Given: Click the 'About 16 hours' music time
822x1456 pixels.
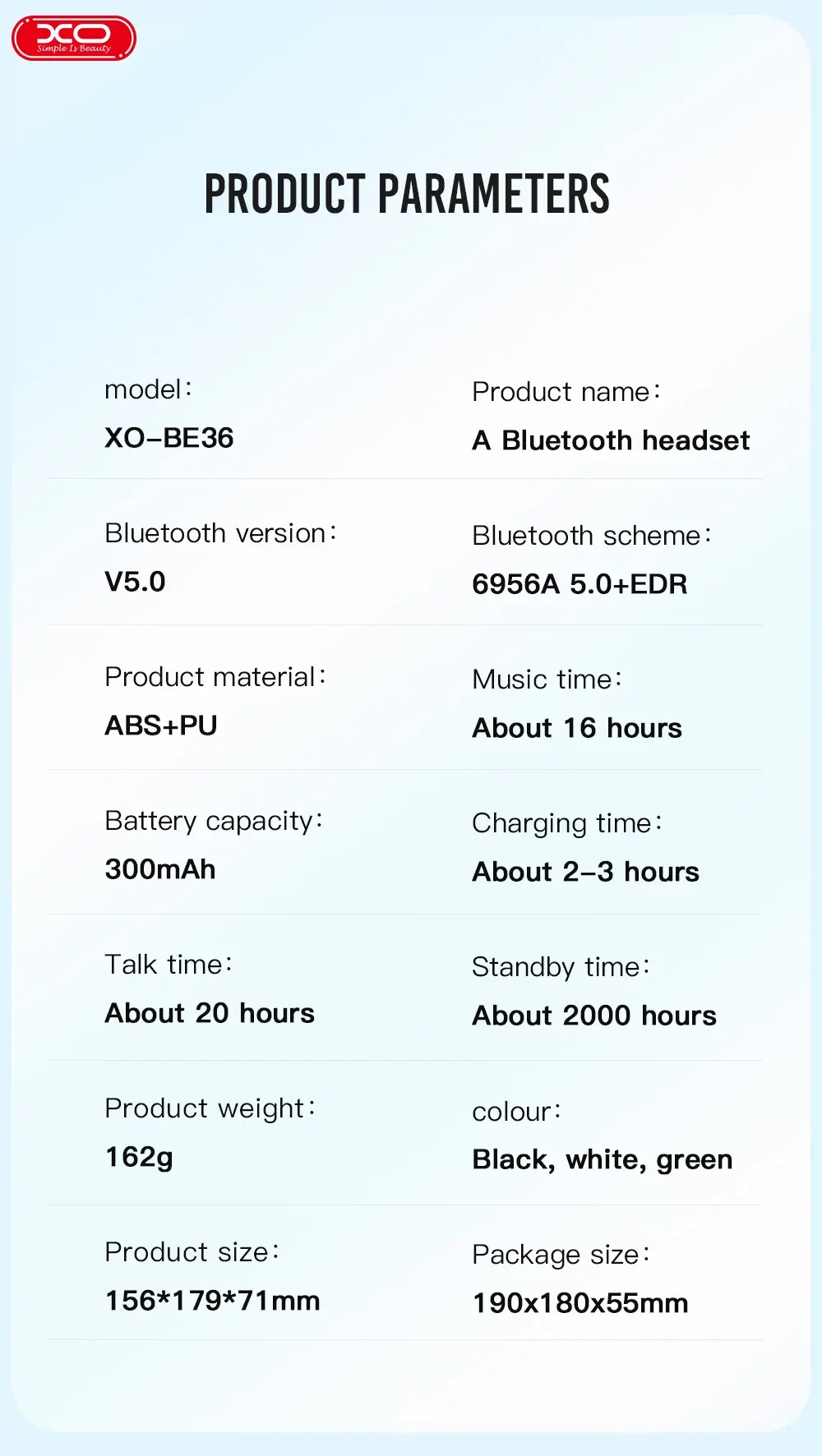Looking at the screenshot, I should [x=577, y=728].
